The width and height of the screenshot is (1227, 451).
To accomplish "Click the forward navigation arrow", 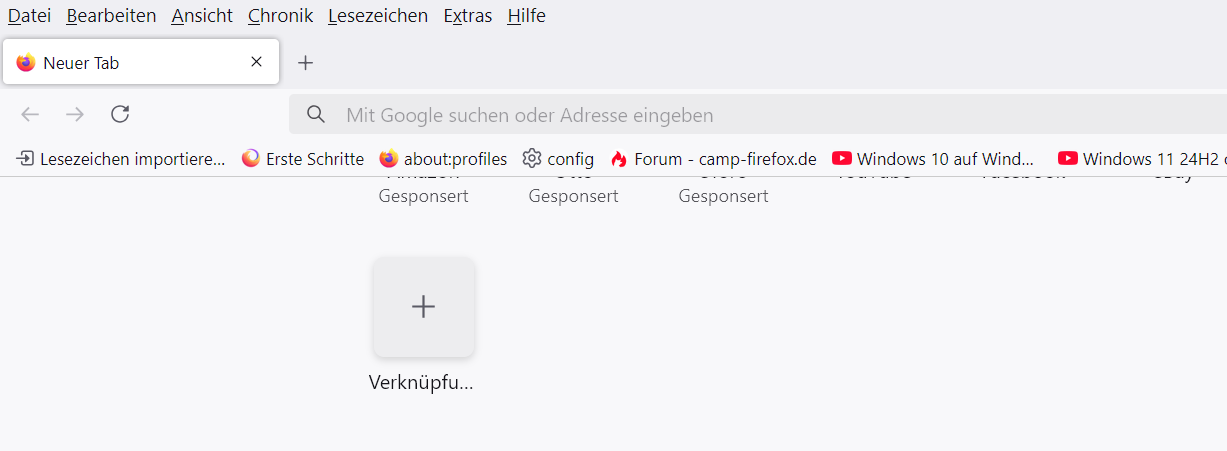I will click(x=75, y=114).
